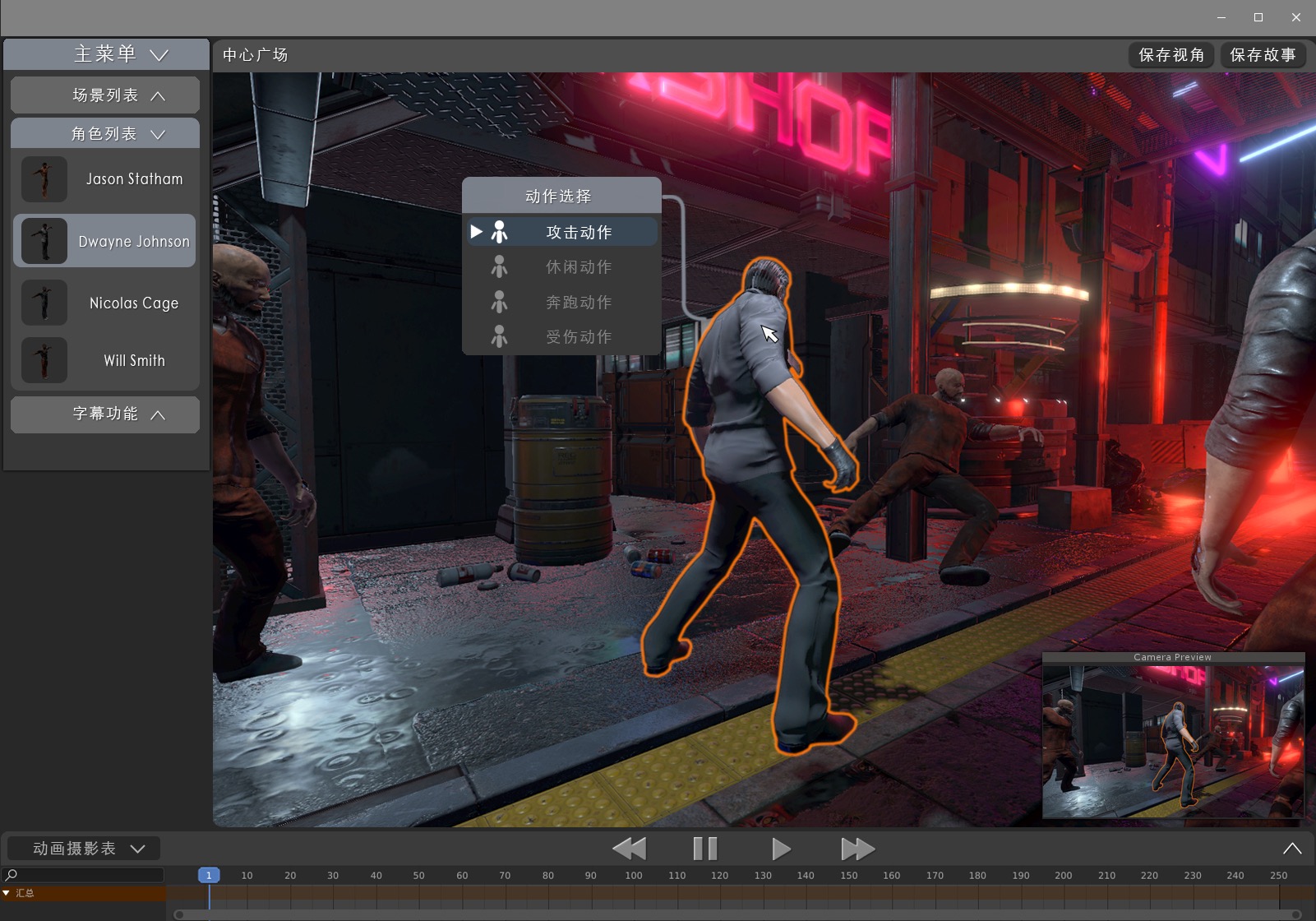This screenshot has height=921, width=1316.
Task: Pause the animation playback
Action: [x=704, y=849]
